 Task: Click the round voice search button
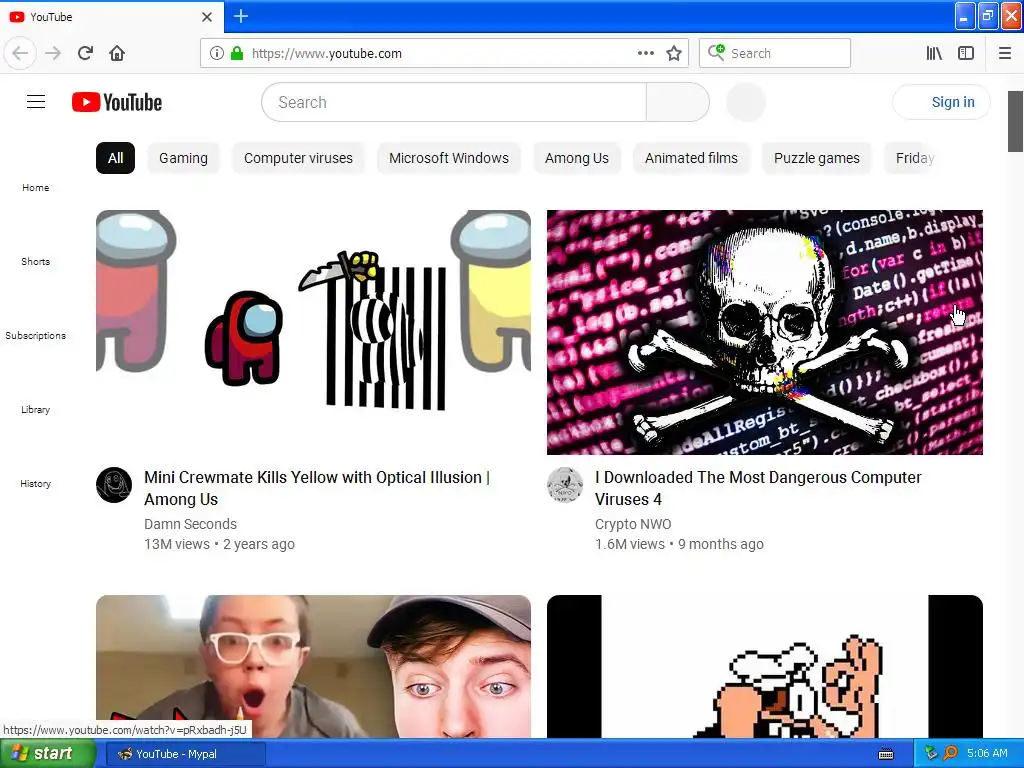click(x=746, y=103)
